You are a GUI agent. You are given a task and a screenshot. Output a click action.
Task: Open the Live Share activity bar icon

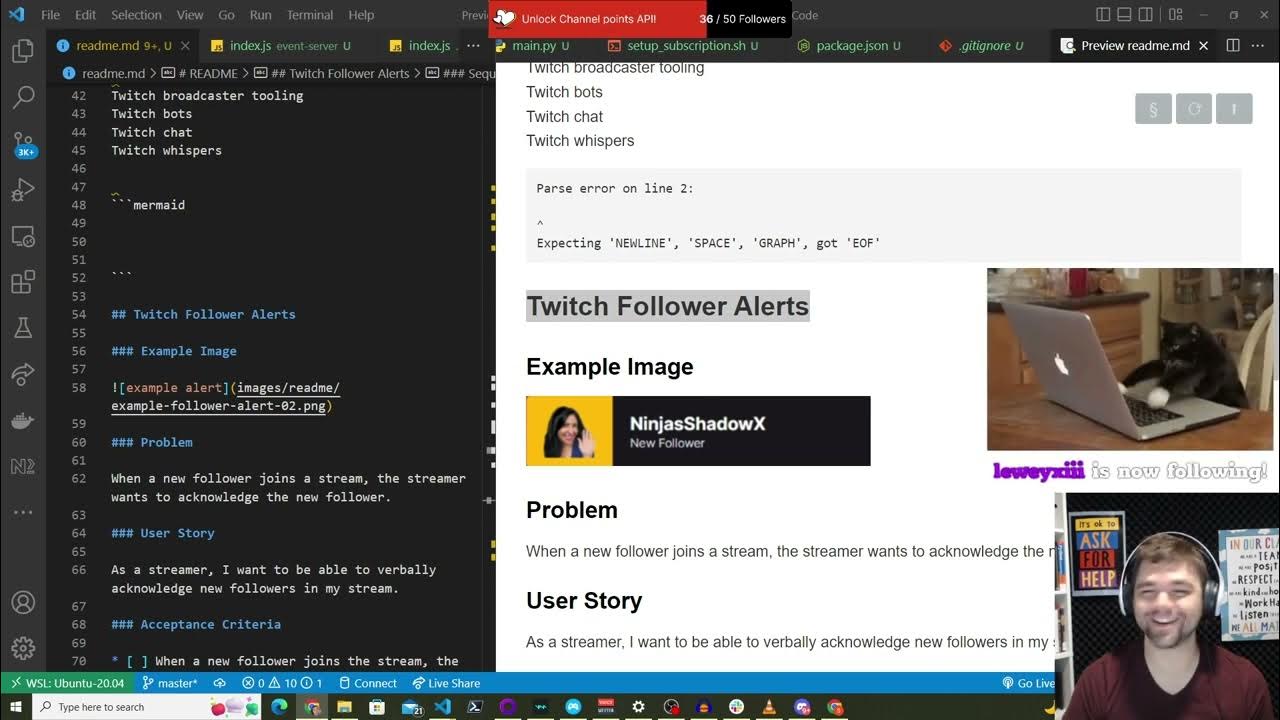tap(23, 374)
